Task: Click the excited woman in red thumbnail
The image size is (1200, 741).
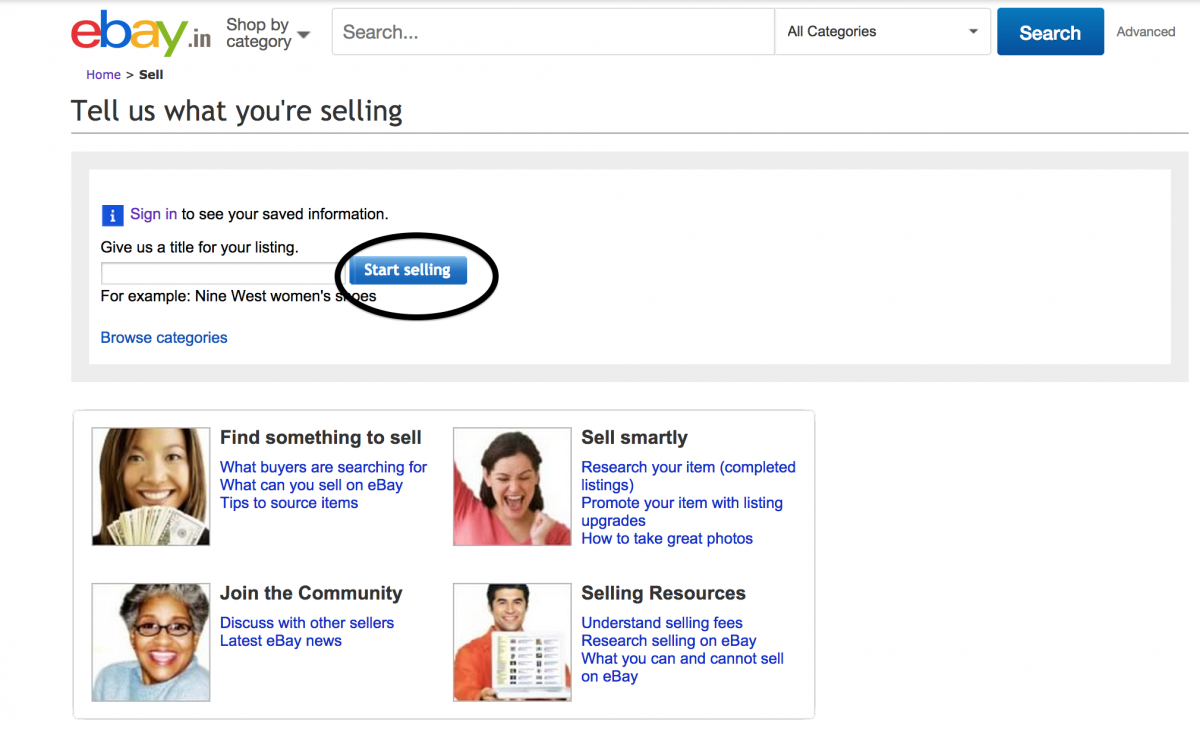Action: click(x=512, y=486)
